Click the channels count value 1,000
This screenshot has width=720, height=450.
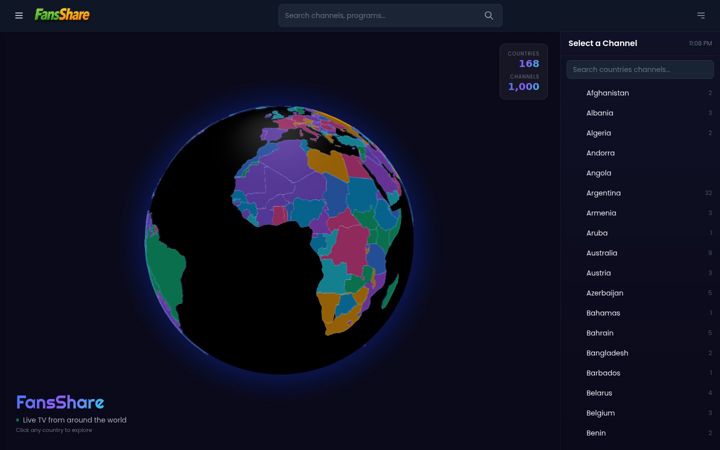pyautogui.click(x=523, y=87)
